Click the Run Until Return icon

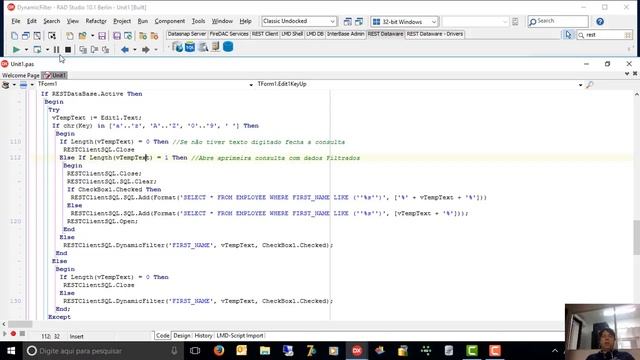point(106,50)
